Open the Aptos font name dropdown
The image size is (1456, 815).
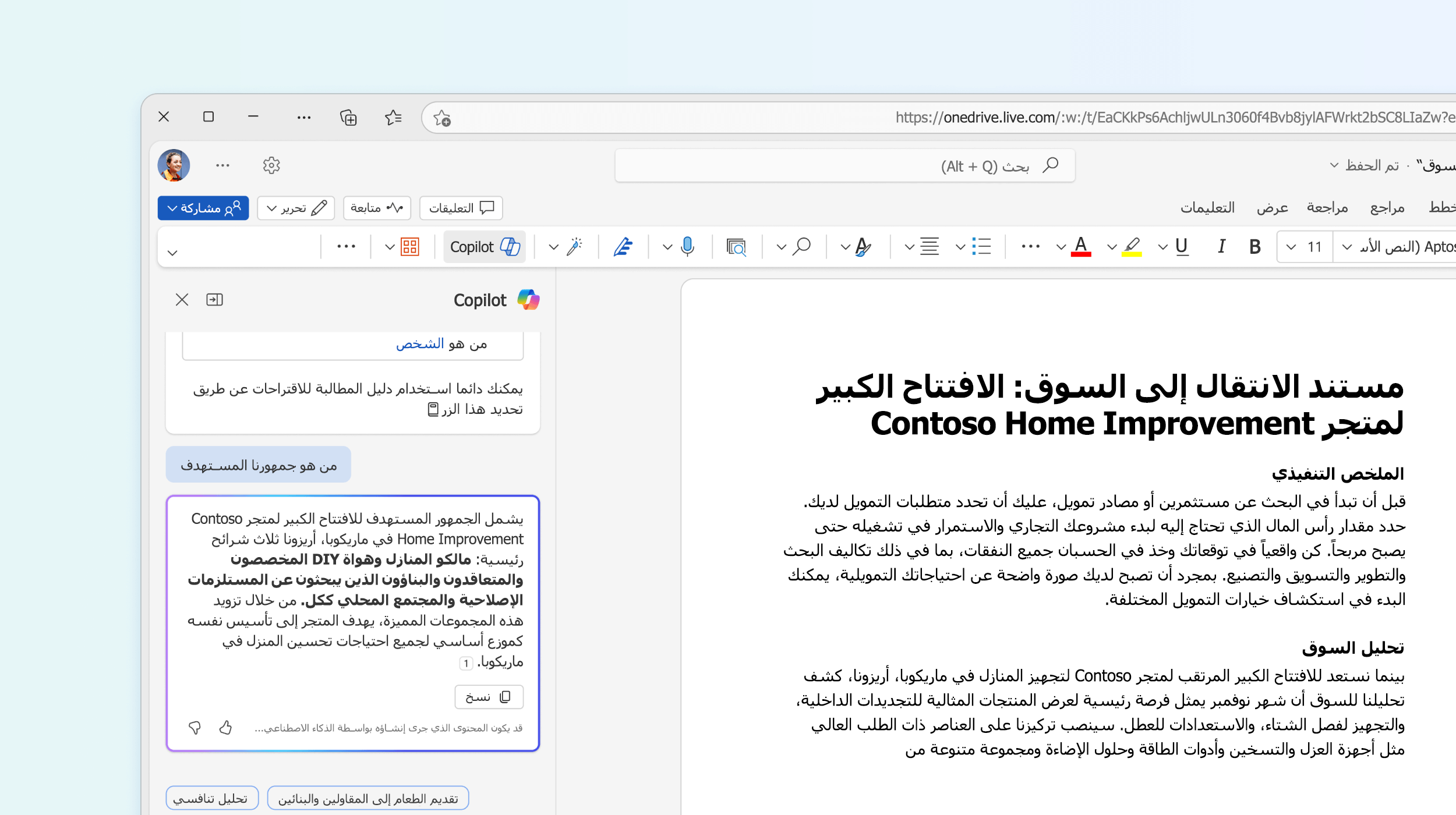click(x=1395, y=247)
